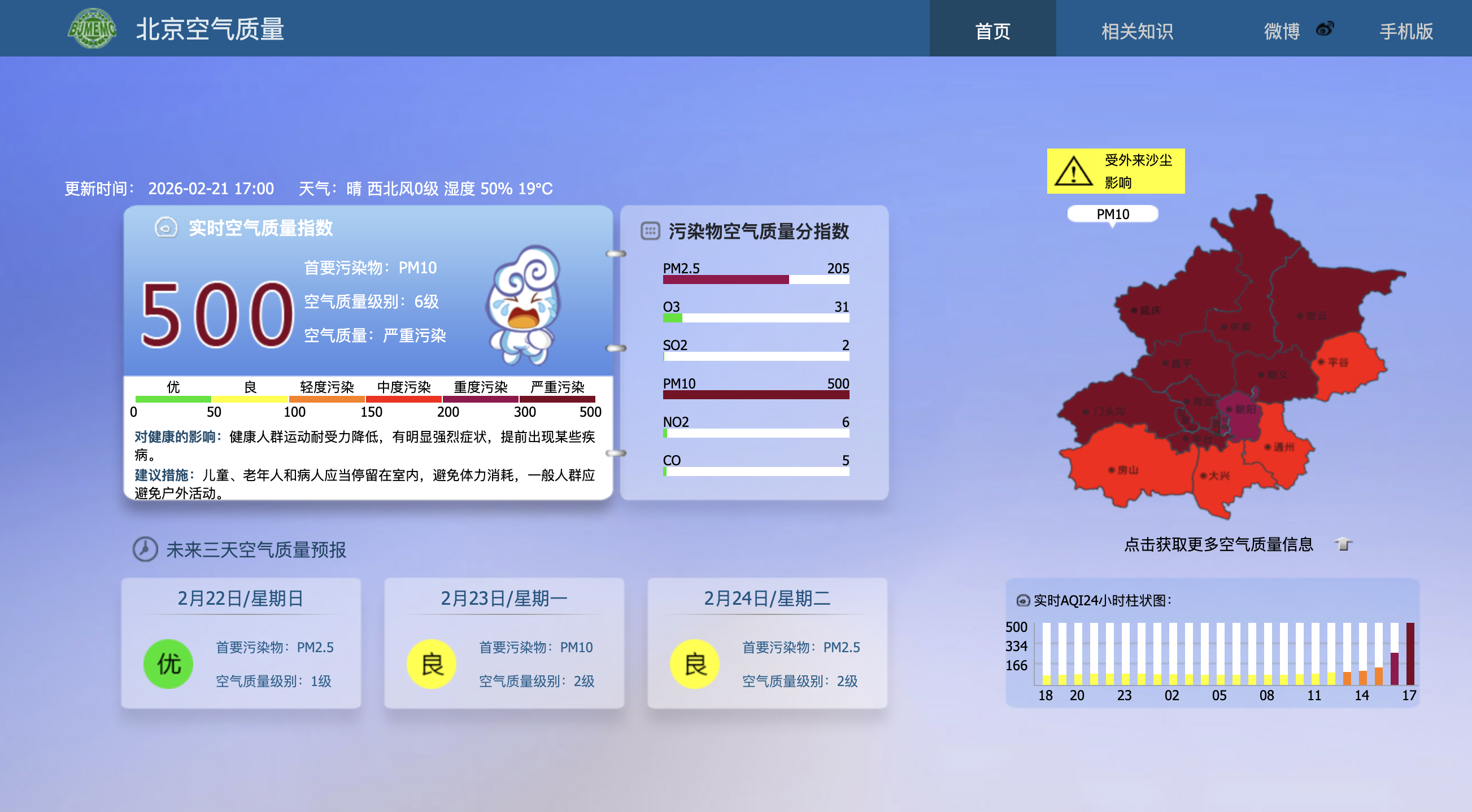Click the real-time AQI cloud icon
1472x812 pixels.
coord(166,228)
